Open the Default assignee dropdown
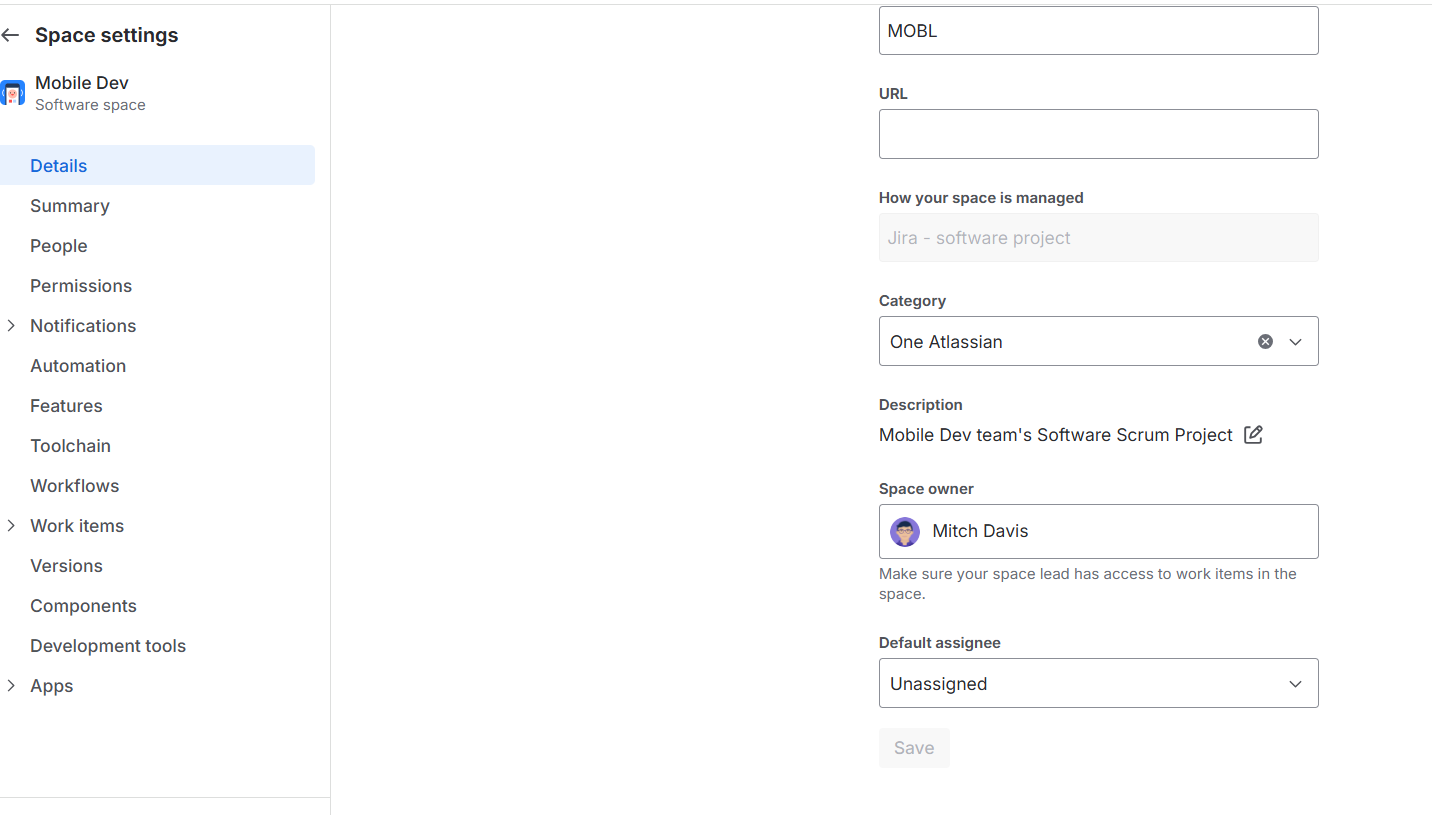 pyautogui.click(x=1098, y=683)
